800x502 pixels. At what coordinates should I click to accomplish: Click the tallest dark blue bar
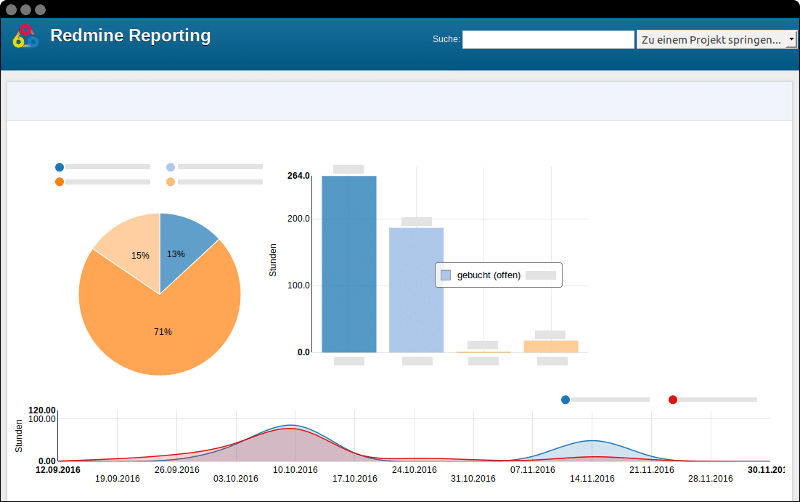(x=349, y=264)
